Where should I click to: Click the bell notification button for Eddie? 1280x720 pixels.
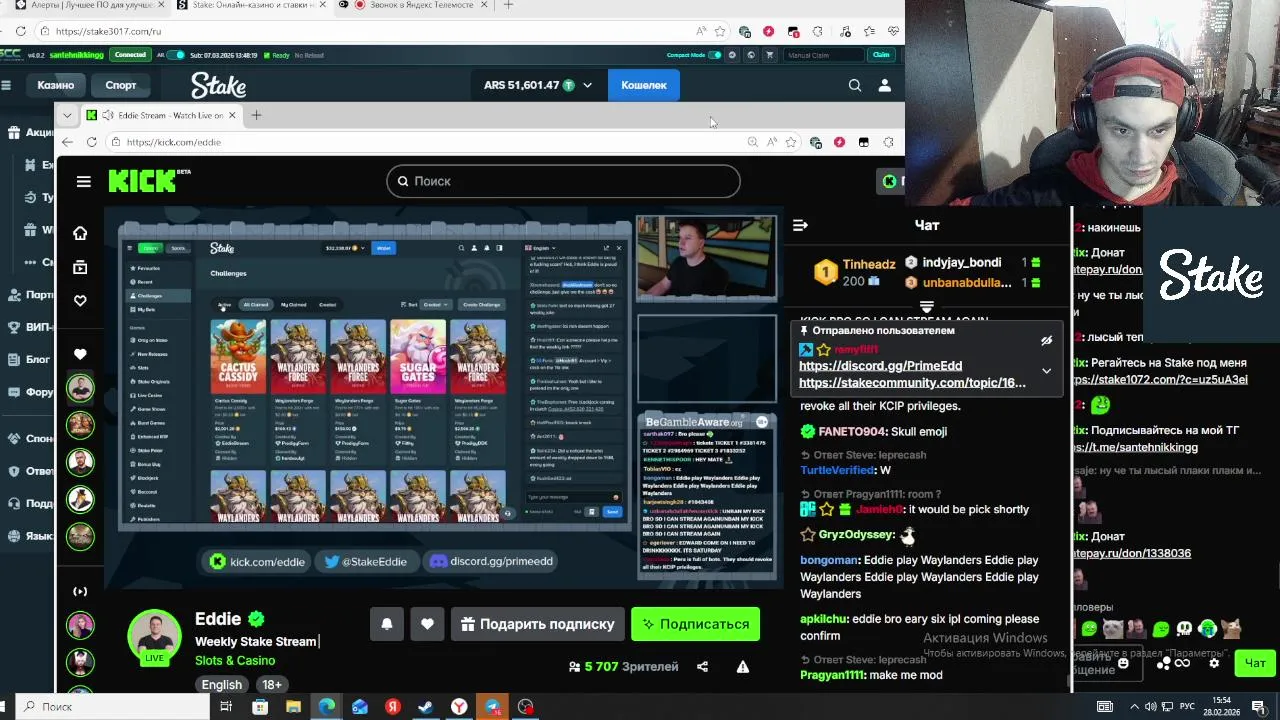[x=387, y=624]
